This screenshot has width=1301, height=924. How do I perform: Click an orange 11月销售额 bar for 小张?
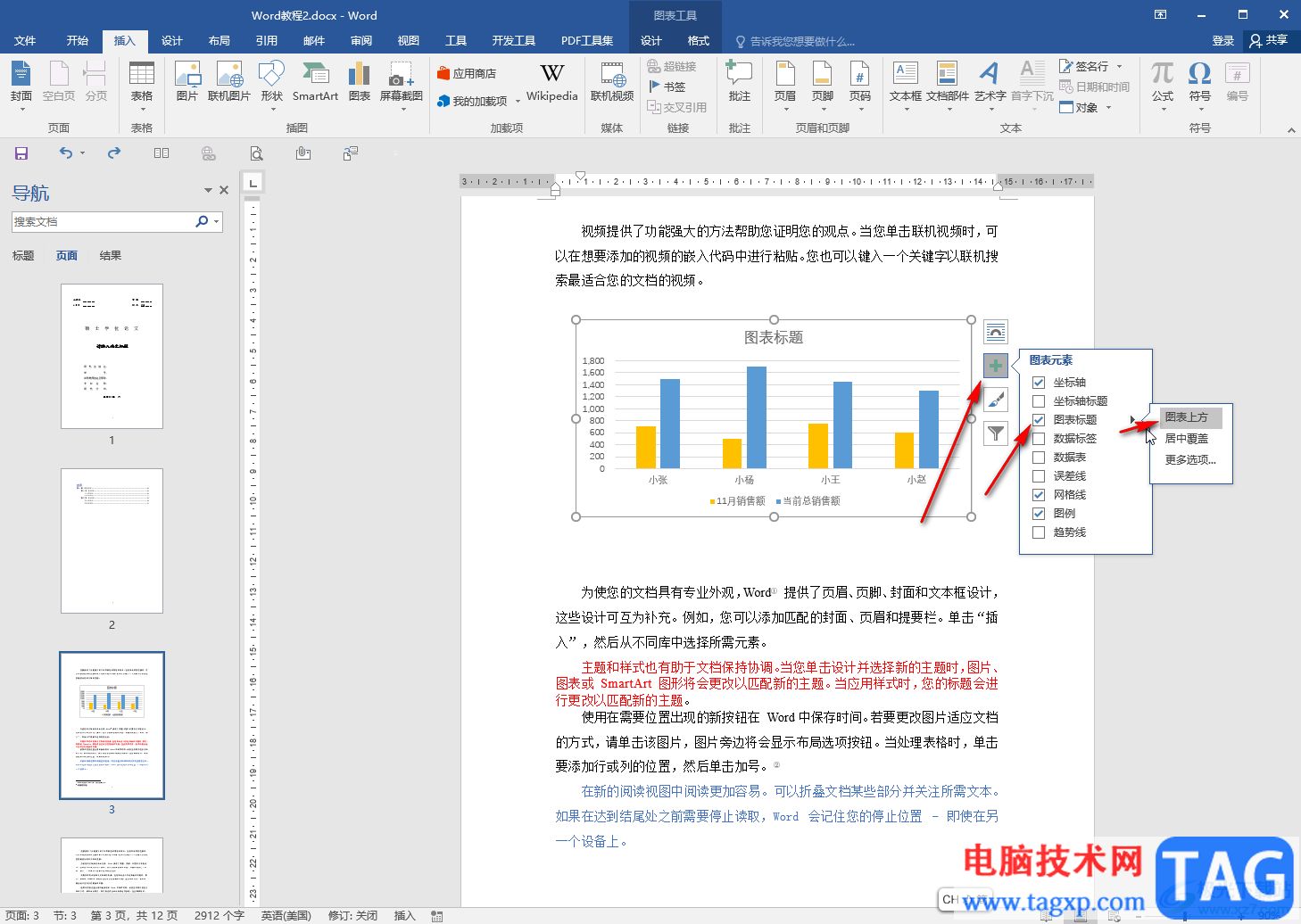pyautogui.click(x=646, y=447)
